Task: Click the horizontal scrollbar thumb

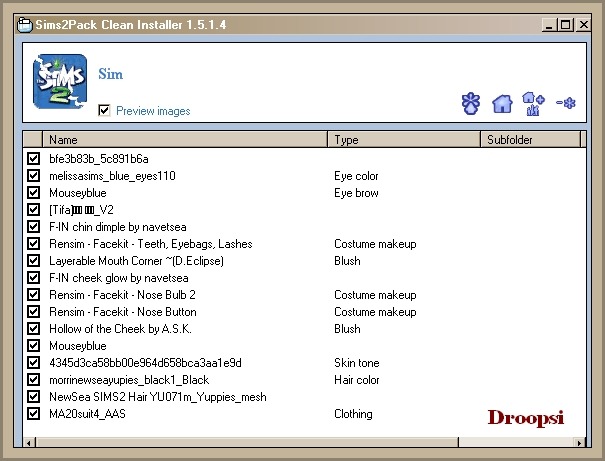Action: pos(247,442)
